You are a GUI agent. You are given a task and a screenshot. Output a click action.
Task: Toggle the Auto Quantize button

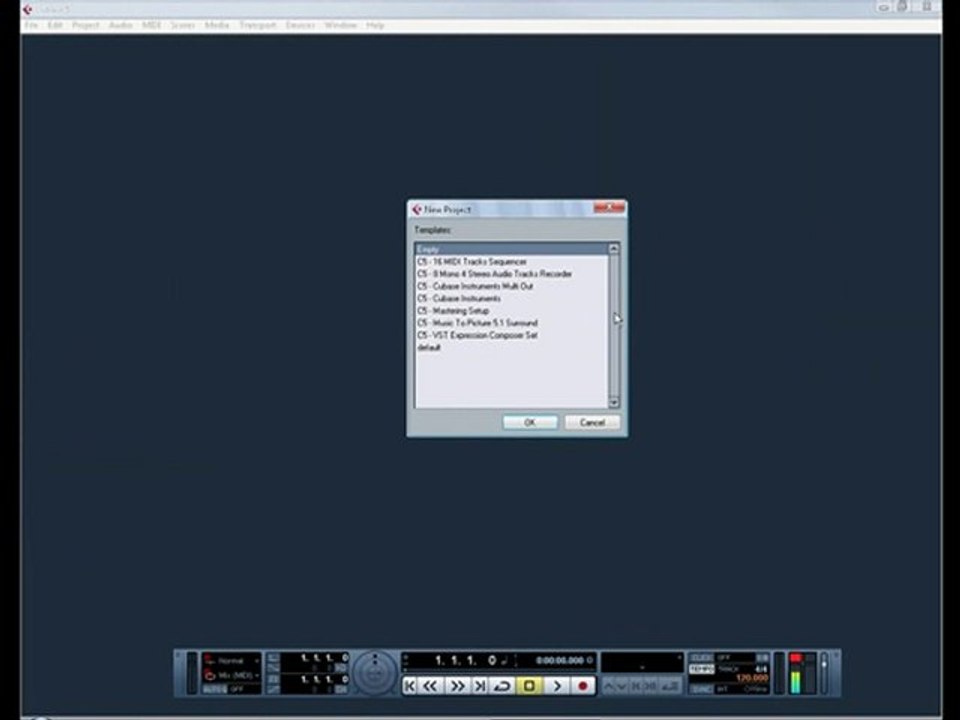[214, 689]
